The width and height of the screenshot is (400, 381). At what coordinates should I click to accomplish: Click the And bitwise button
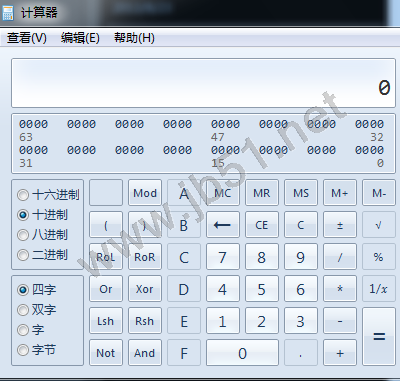[145, 353]
